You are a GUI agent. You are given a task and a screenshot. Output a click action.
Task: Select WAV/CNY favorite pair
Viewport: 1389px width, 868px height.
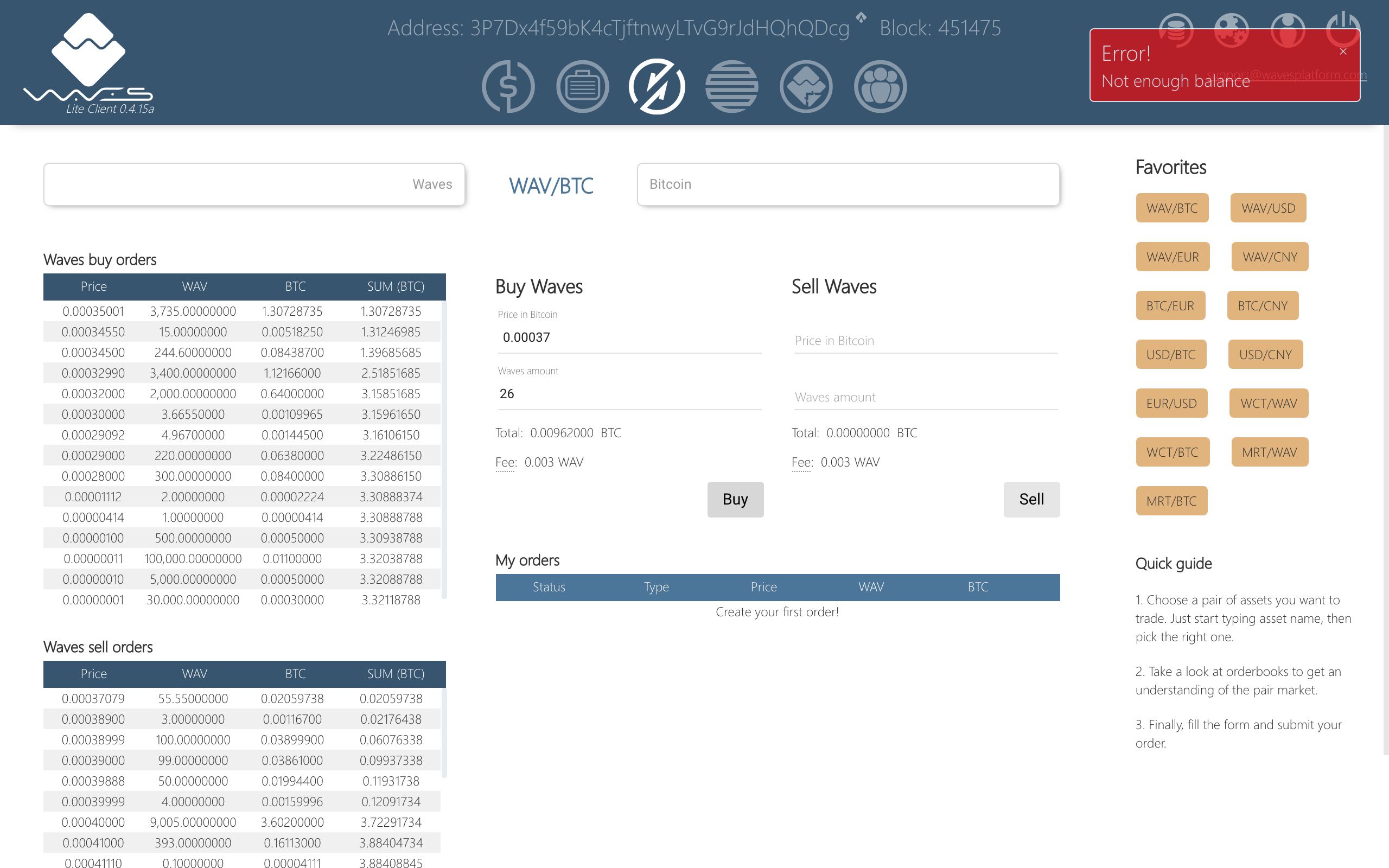point(1270,257)
